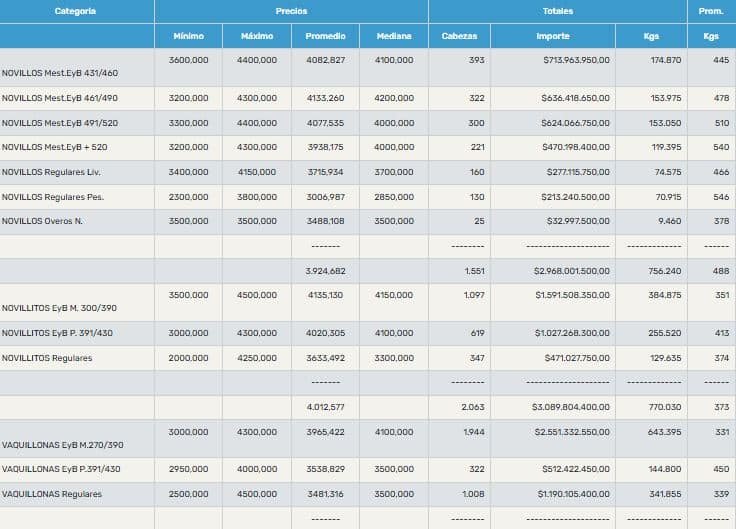Click VAQUILLONAS EyB M.270/390 category
The height and width of the screenshot is (529, 736).
click(x=63, y=444)
